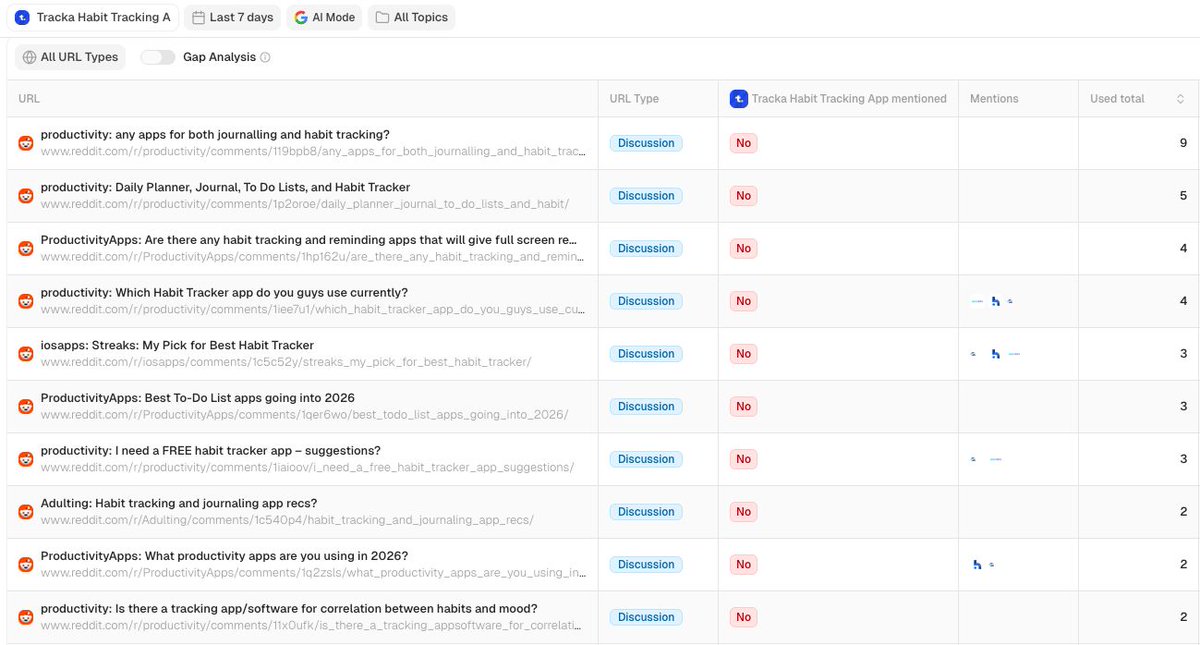Click the Discussion tag on the journalling apps row

coord(646,143)
